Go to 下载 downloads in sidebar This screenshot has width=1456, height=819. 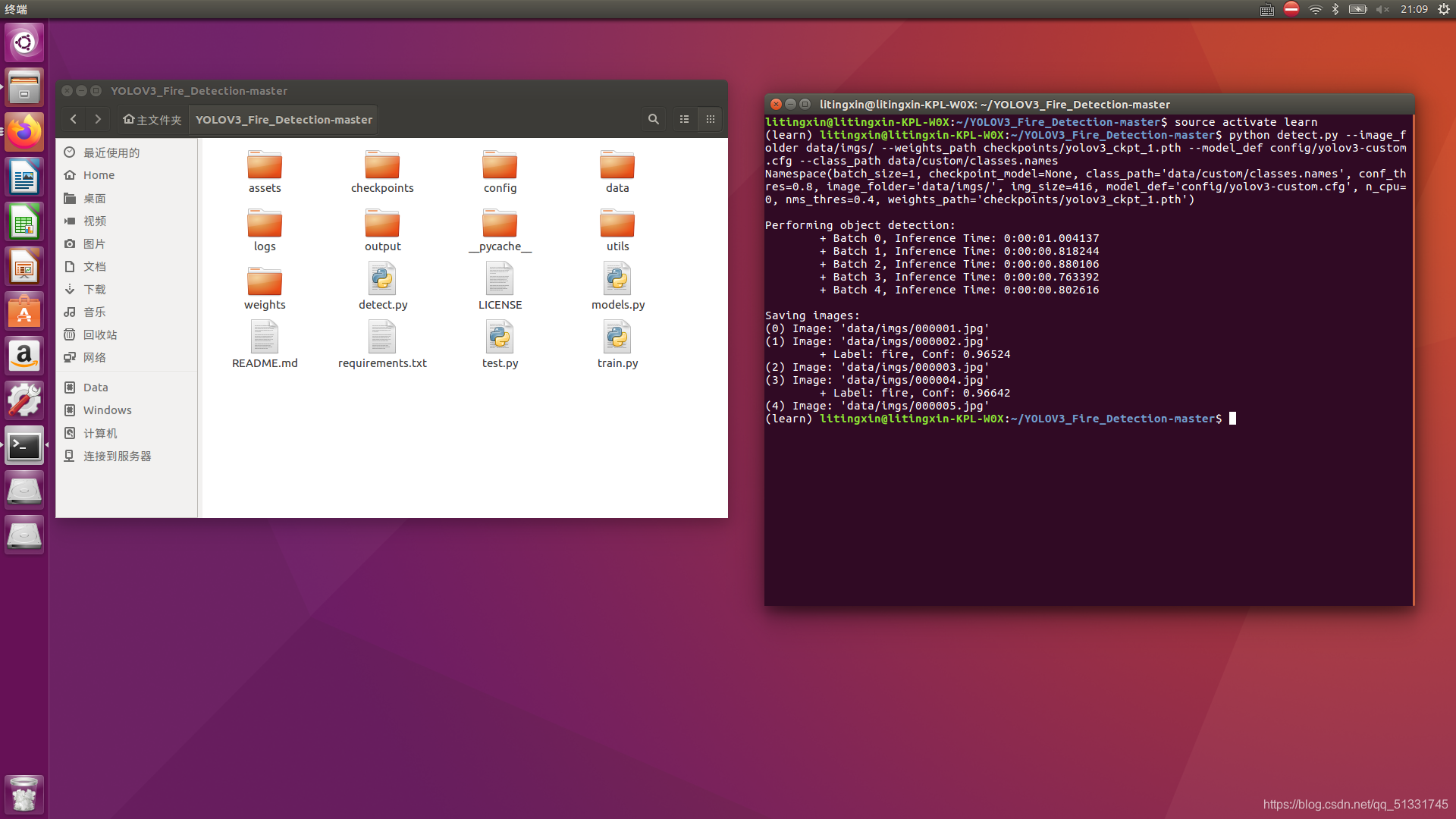tap(95, 289)
